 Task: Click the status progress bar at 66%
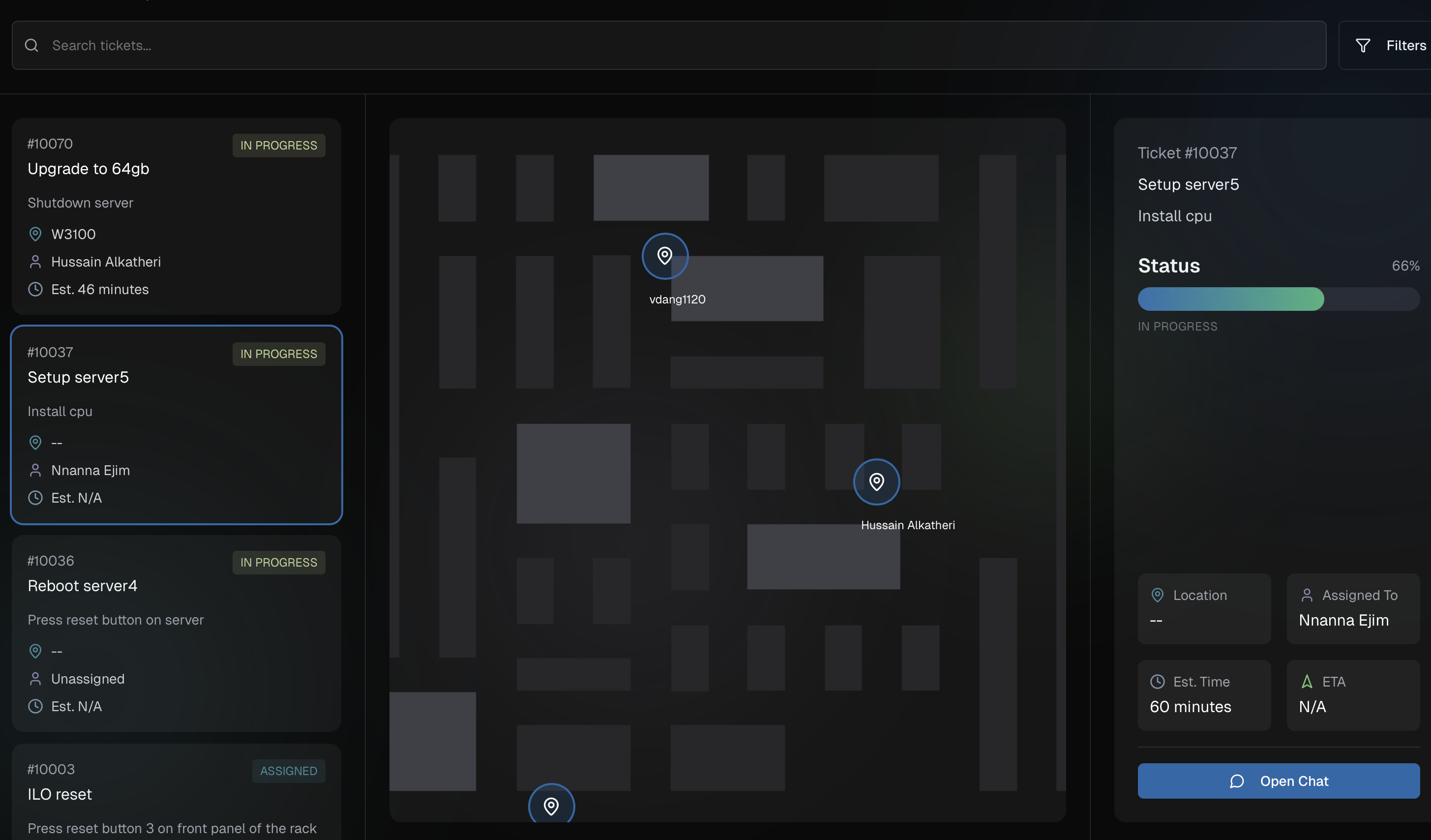tap(1278, 299)
